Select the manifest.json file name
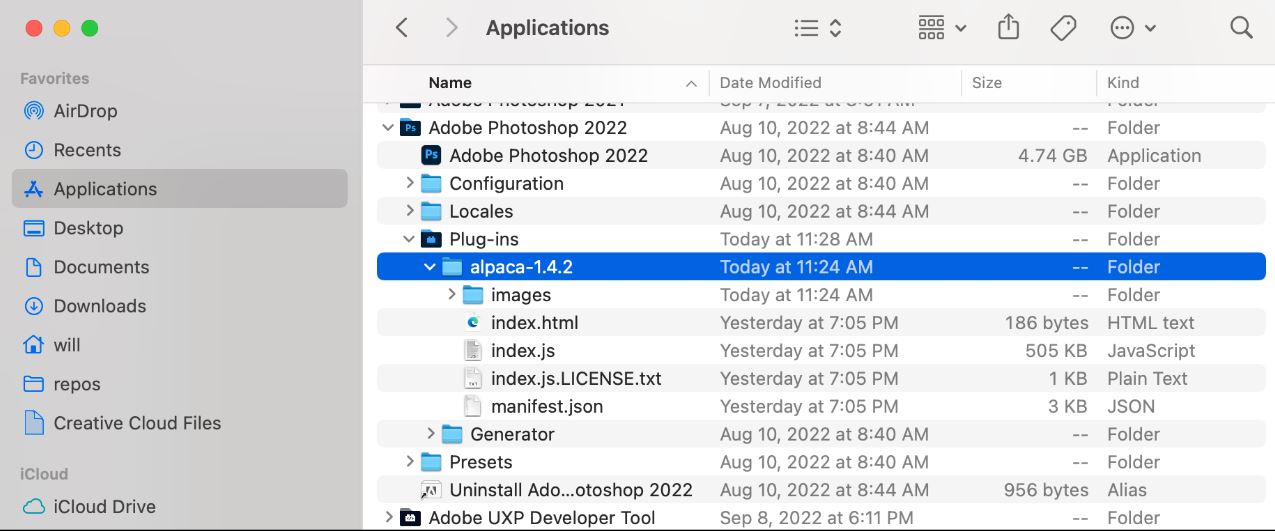Image resolution: width=1275 pixels, height=531 pixels. coord(547,407)
